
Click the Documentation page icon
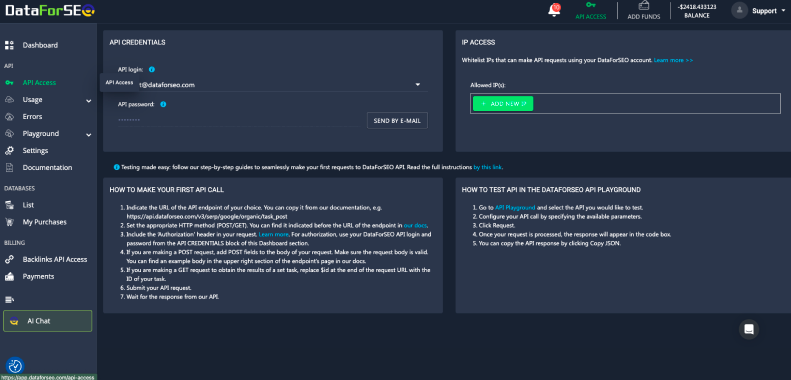point(9,168)
